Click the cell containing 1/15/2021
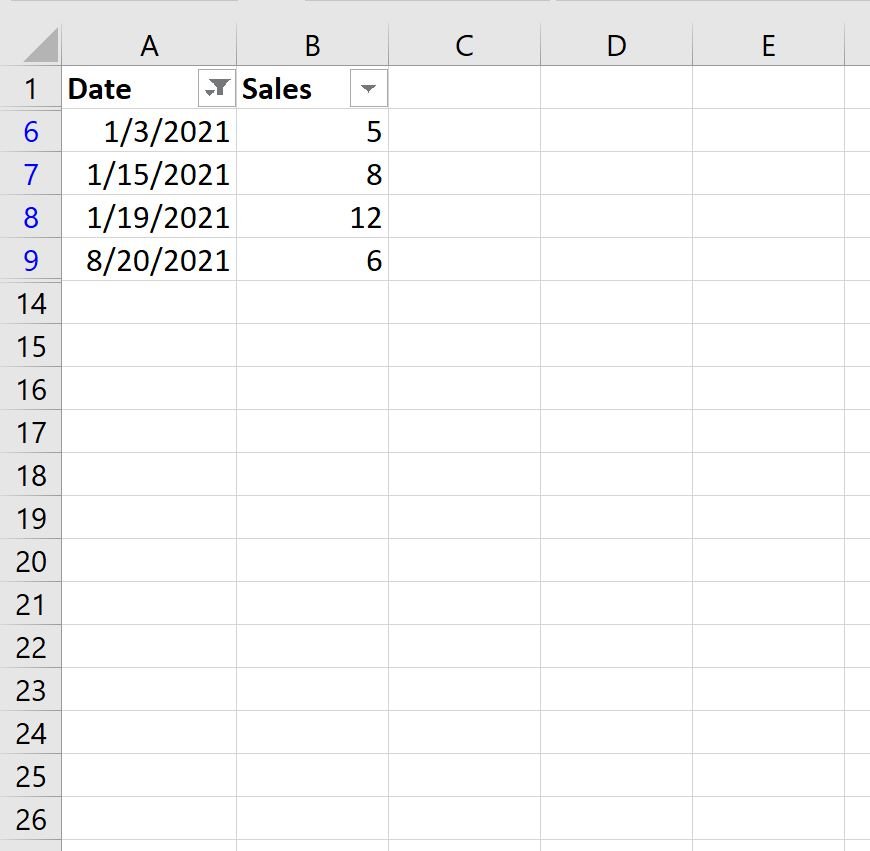This screenshot has width=870, height=851. 149,174
